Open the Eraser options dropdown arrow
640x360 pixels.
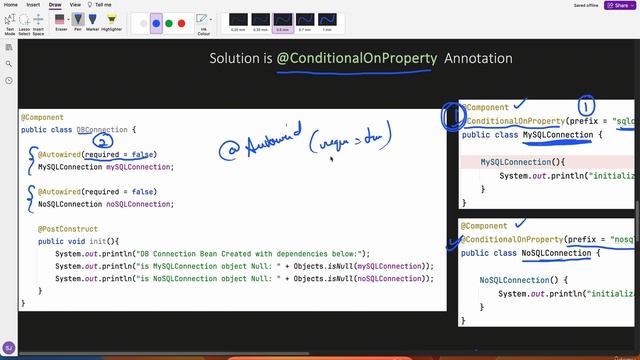tap(68, 20)
